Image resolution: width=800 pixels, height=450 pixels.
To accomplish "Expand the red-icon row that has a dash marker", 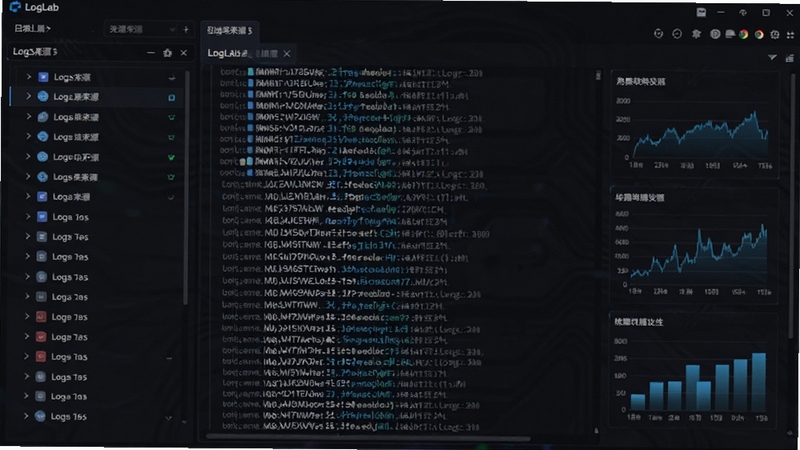I will pos(27,356).
